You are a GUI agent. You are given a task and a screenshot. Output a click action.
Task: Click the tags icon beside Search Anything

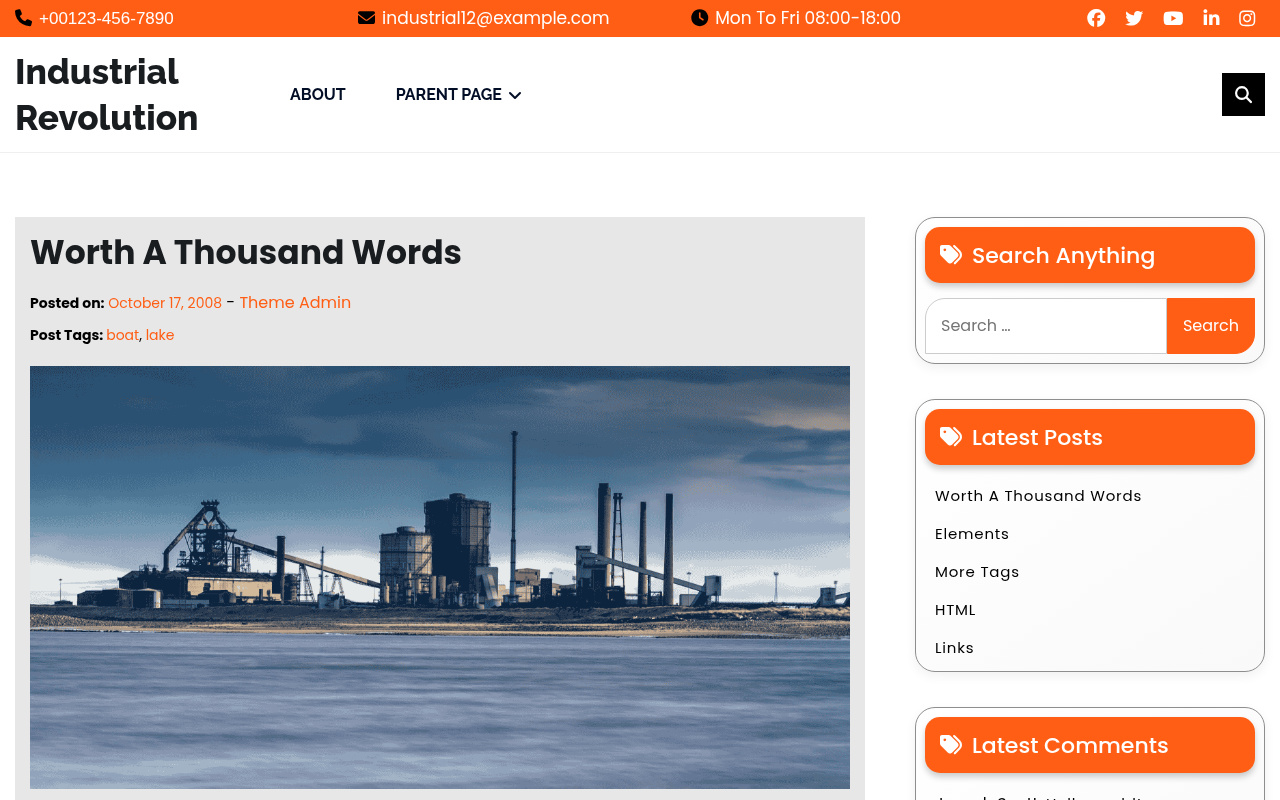[951, 255]
